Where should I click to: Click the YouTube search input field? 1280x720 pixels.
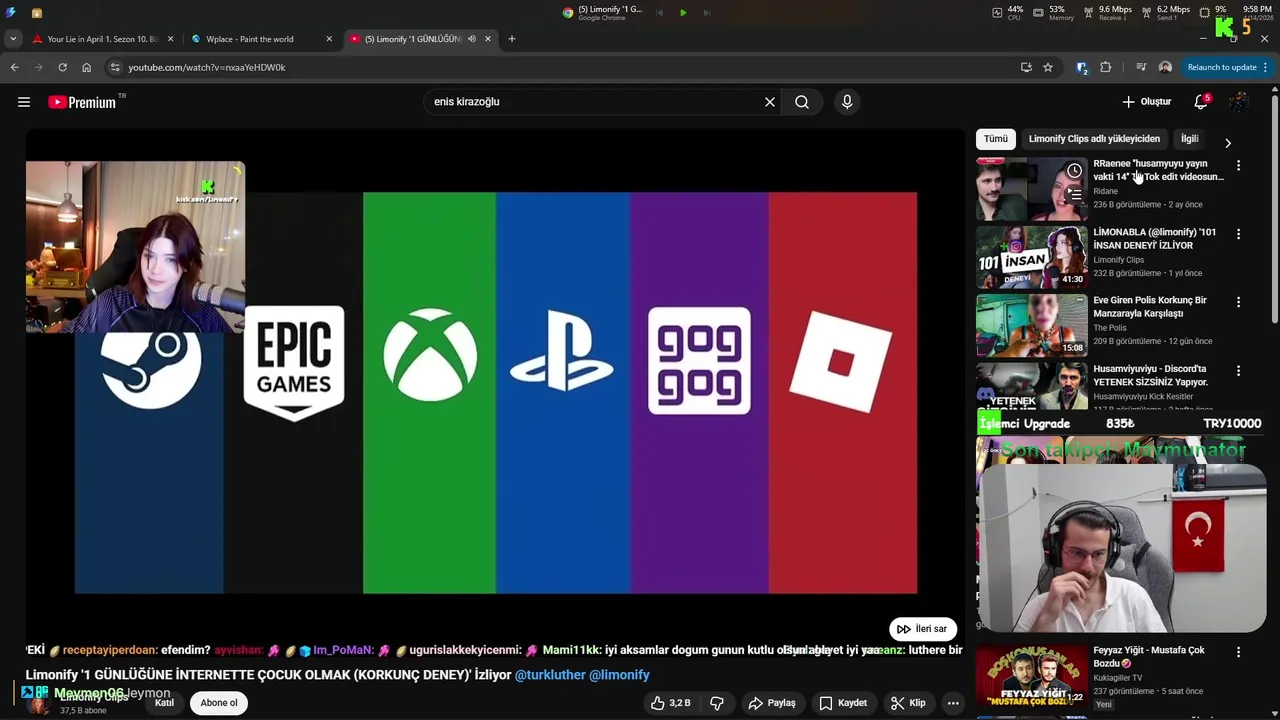[x=595, y=102]
